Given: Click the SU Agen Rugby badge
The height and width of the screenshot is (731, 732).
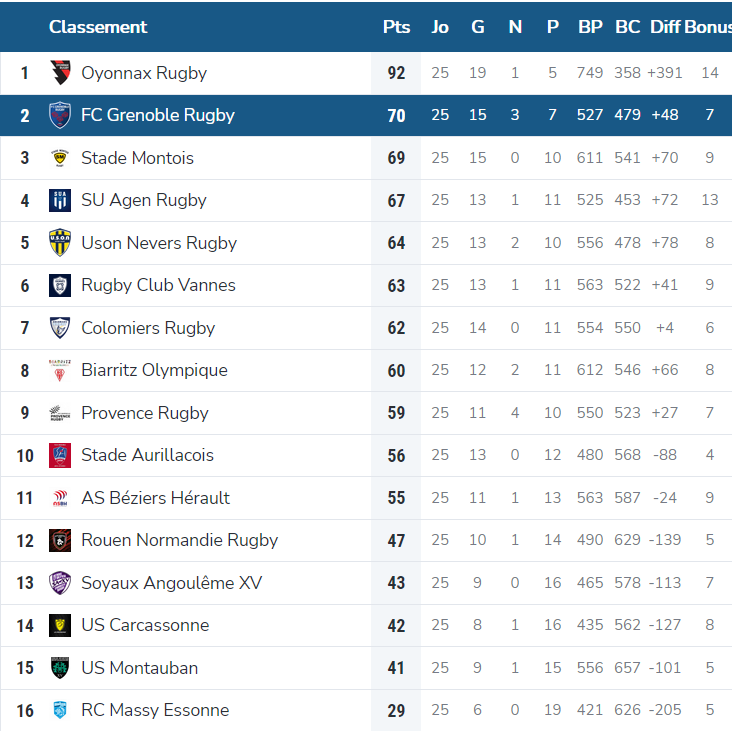Looking at the screenshot, I should coord(60,200).
